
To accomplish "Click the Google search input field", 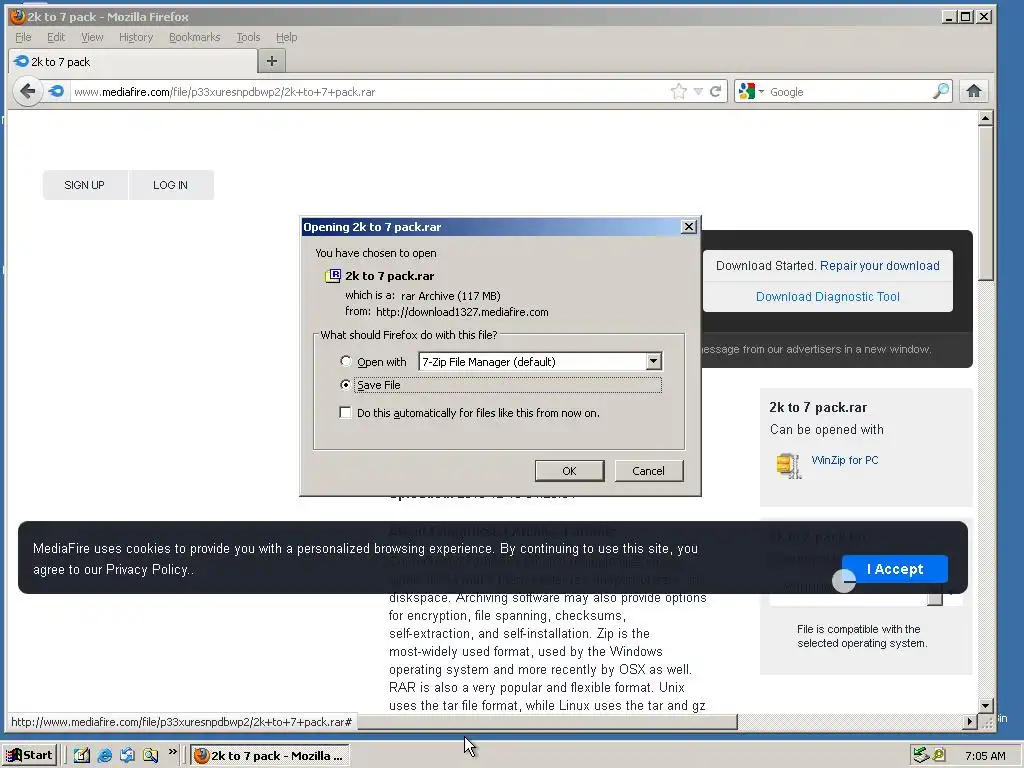I will pos(849,91).
